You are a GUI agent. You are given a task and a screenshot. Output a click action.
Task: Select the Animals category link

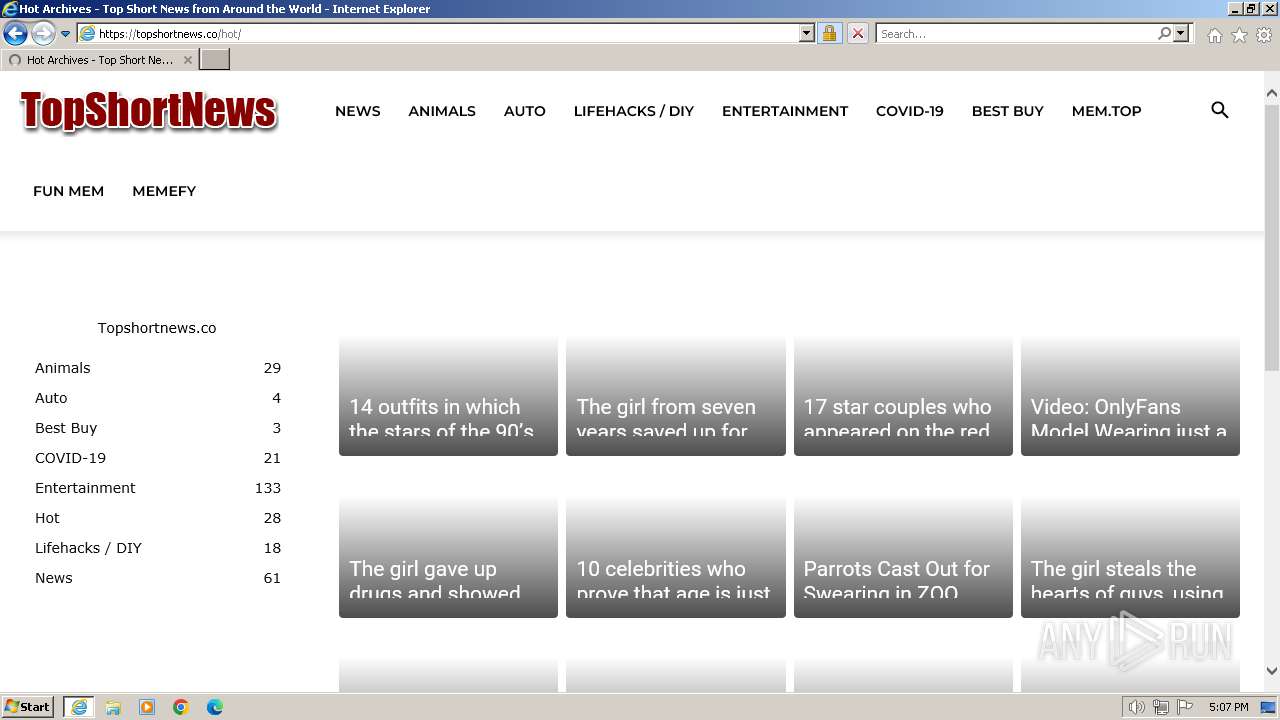62,368
